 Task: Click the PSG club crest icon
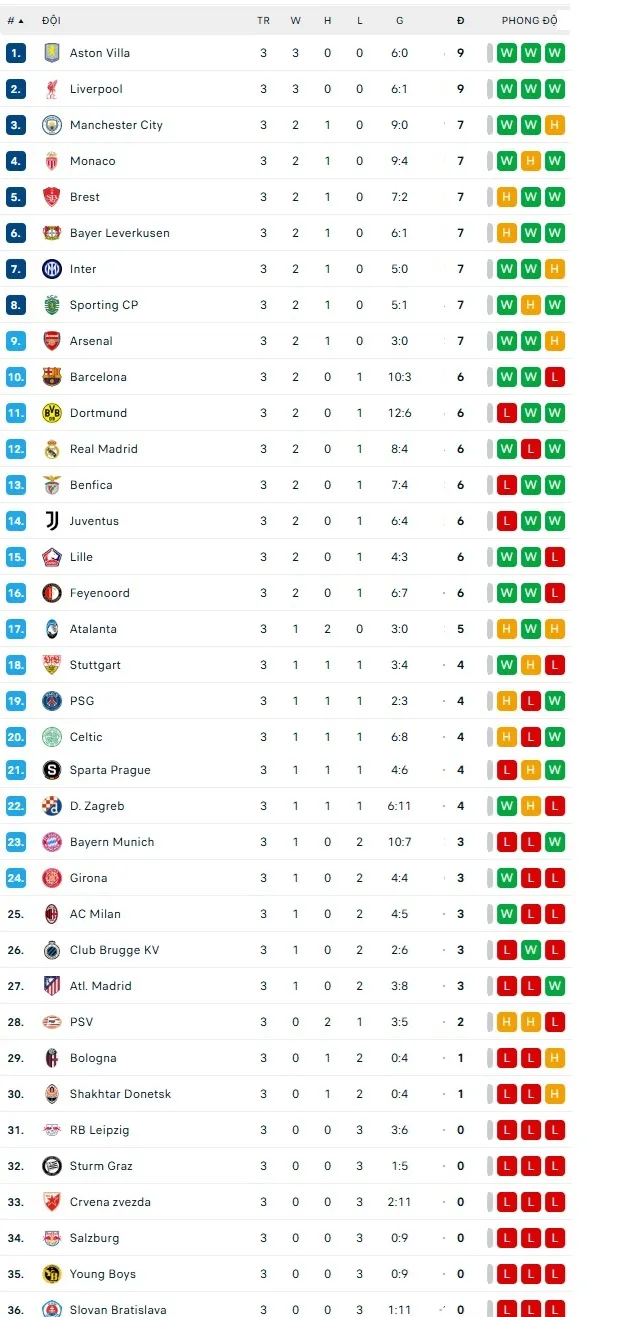pos(52,701)
